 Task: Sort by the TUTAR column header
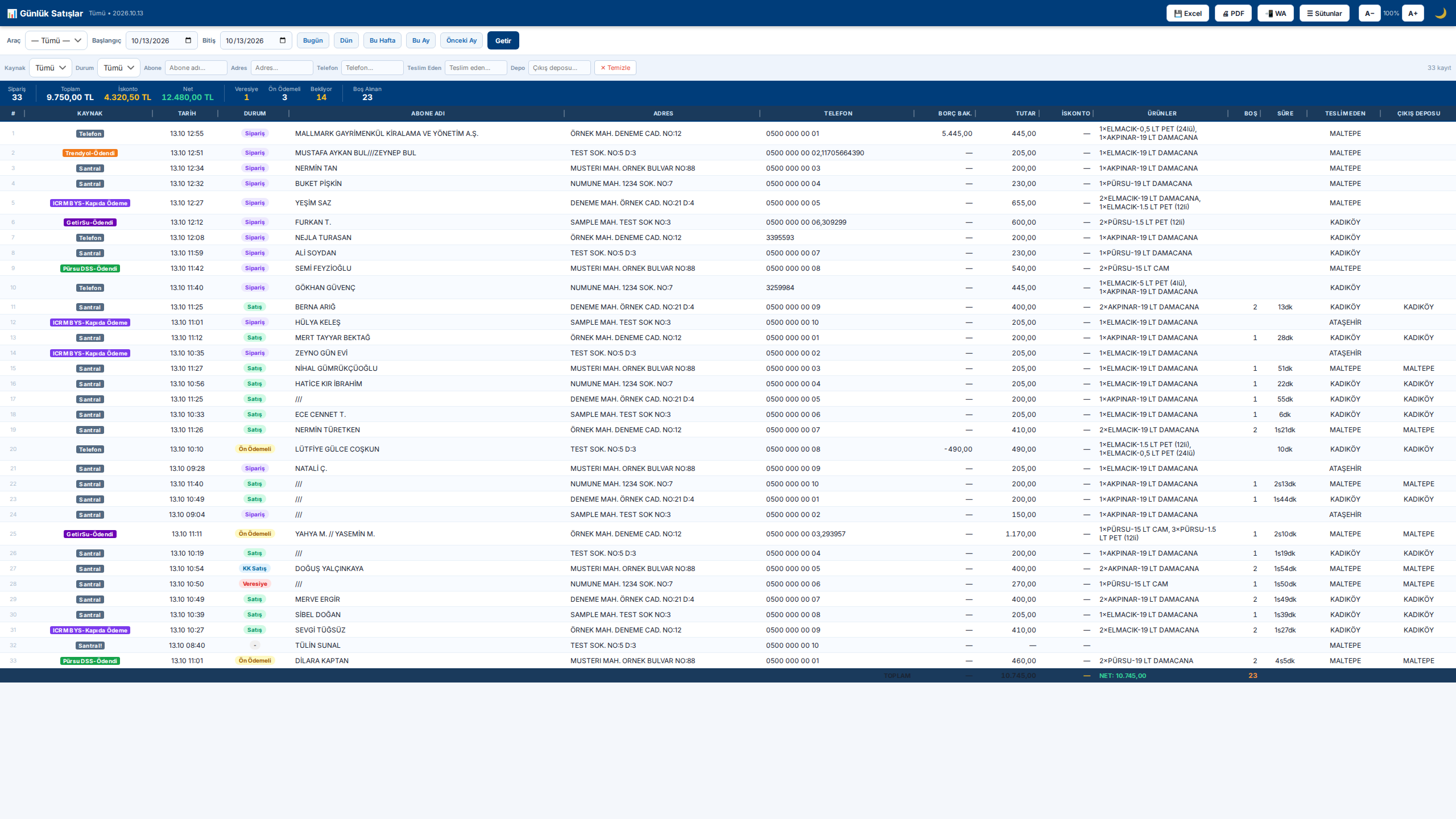coord(1025,113)
